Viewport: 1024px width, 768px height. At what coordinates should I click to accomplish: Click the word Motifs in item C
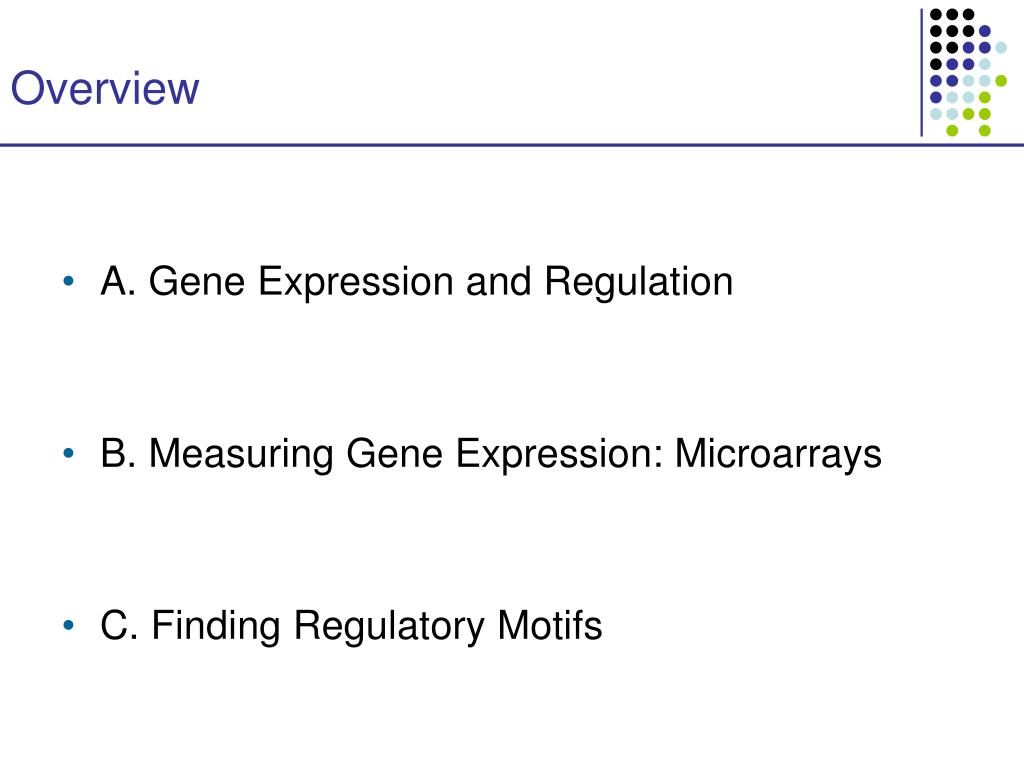pyautogui.click(x=549, y=625)
